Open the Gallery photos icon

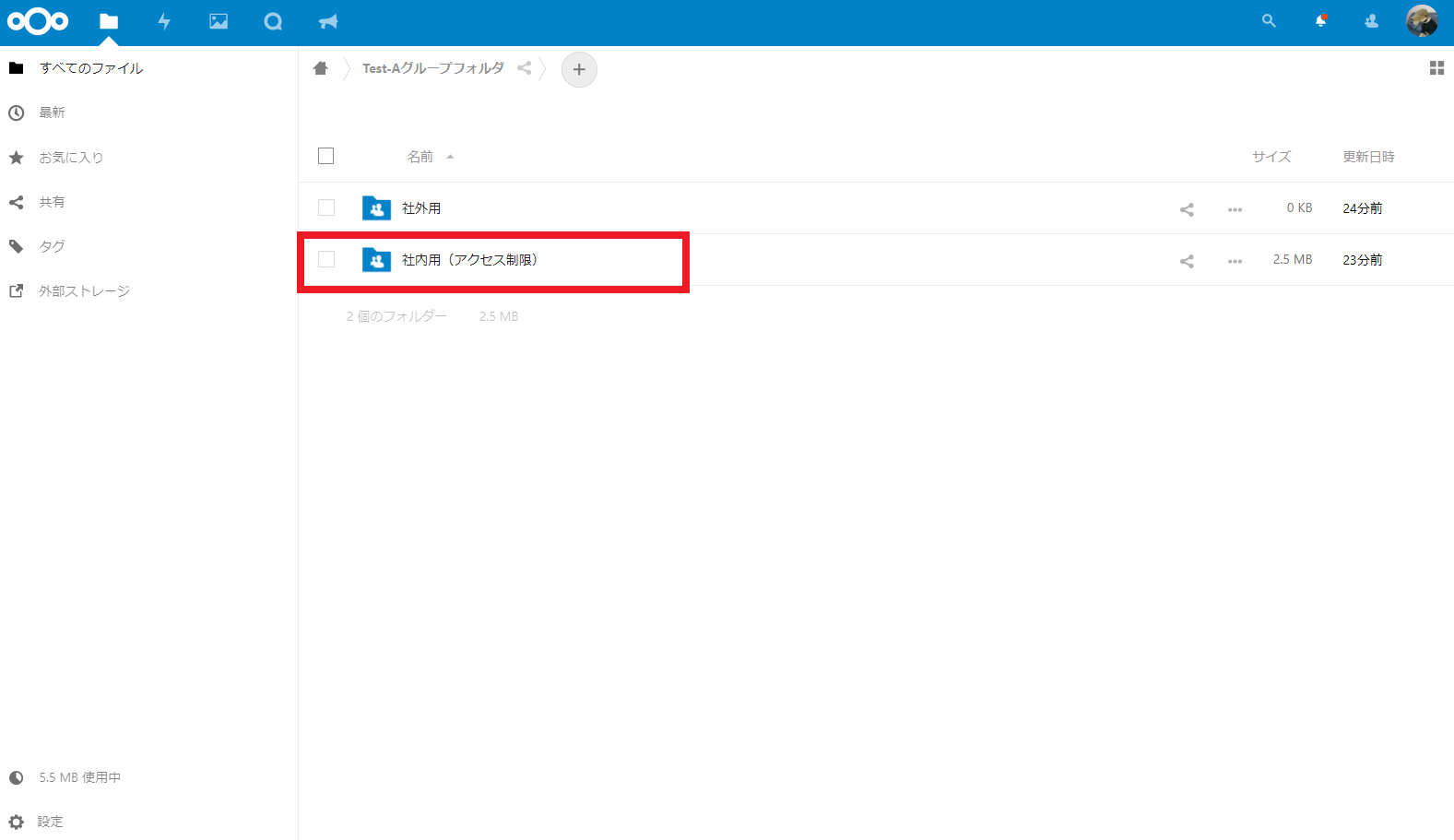[219, 21]
